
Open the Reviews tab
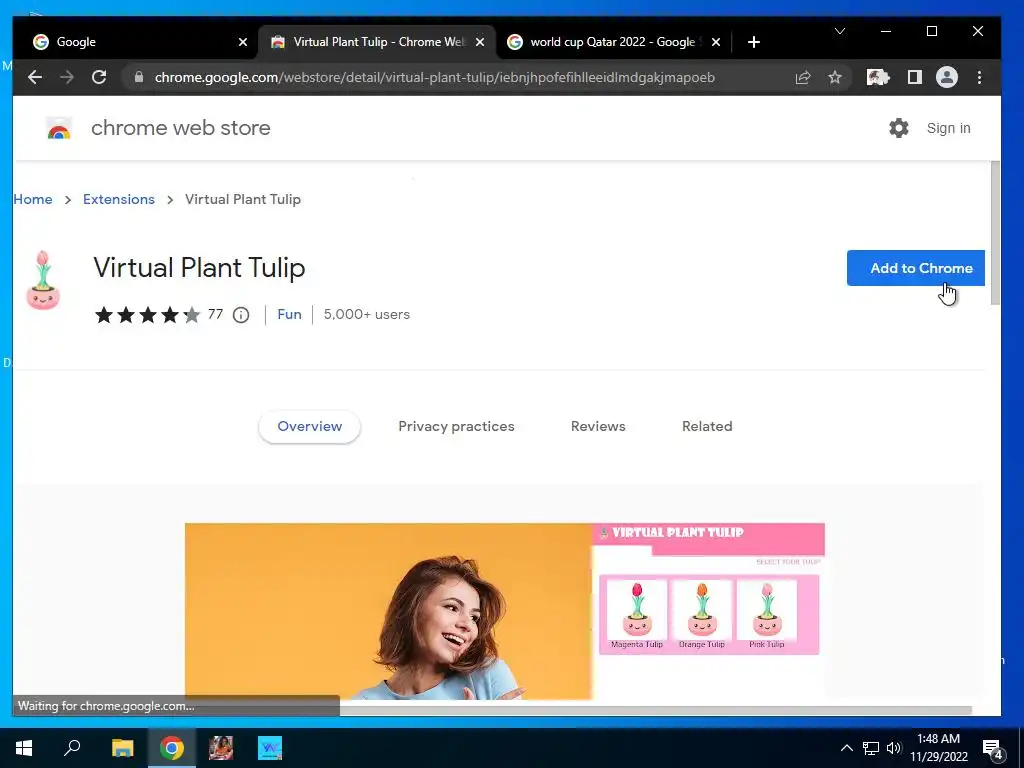(598, 426)
